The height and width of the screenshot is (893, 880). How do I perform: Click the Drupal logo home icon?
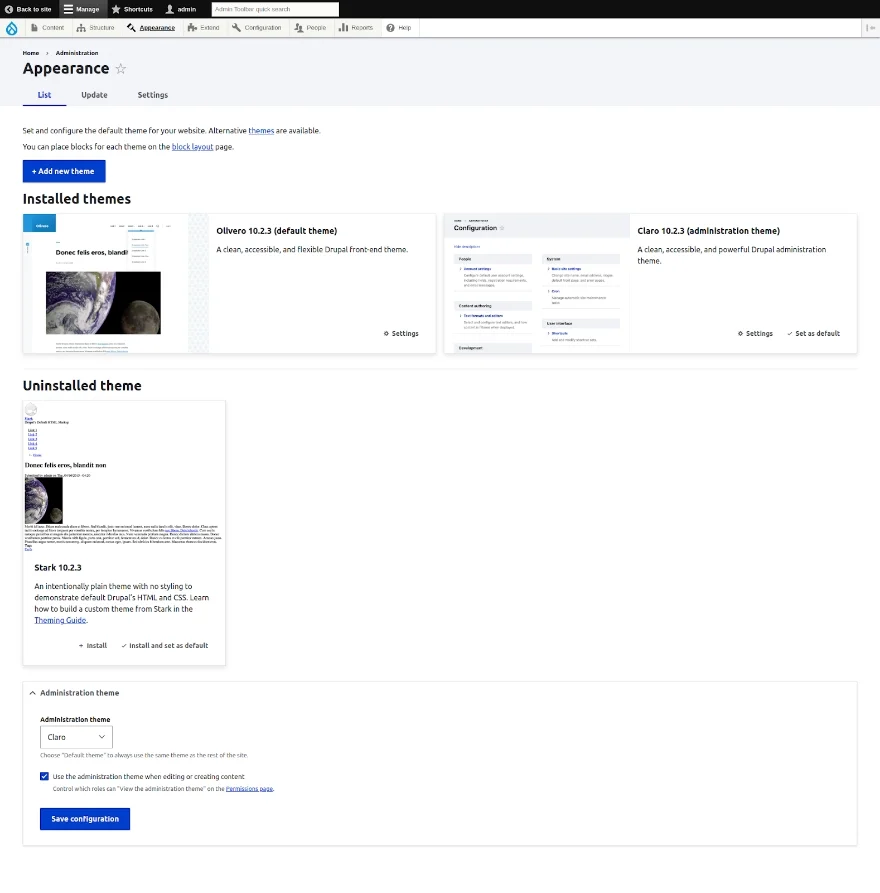pyautogui.click(x=11, y=28)
